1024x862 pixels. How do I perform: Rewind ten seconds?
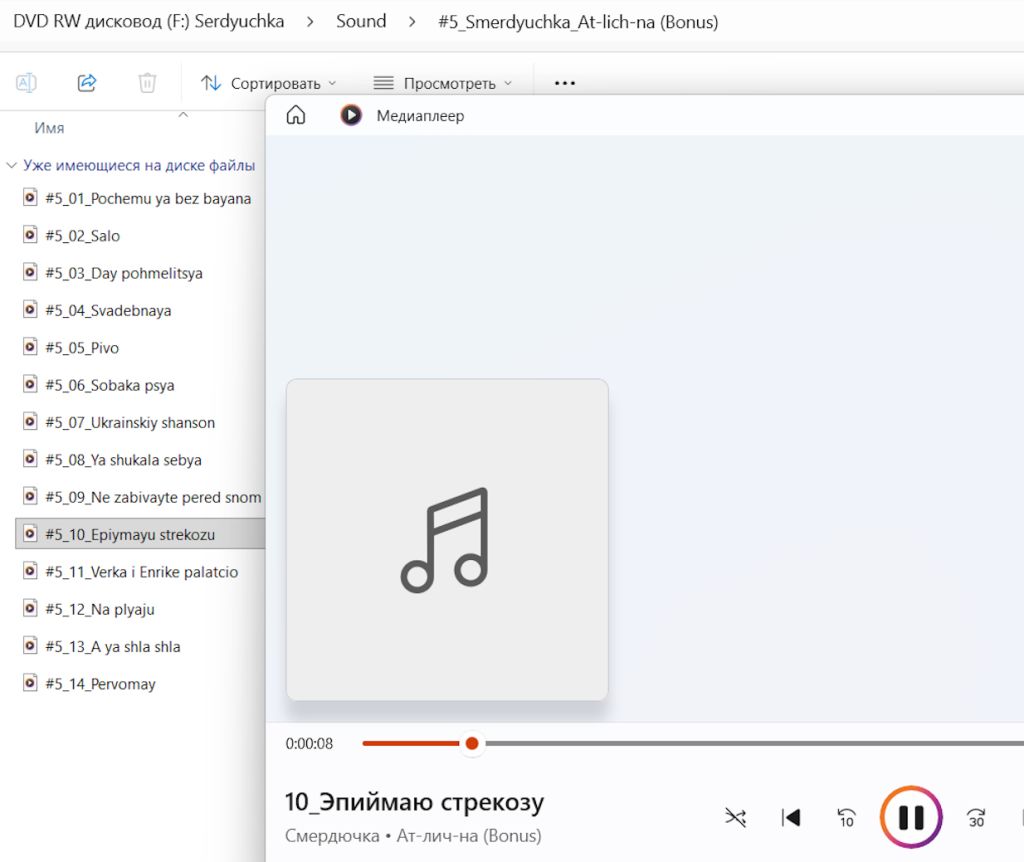(846, 818)
